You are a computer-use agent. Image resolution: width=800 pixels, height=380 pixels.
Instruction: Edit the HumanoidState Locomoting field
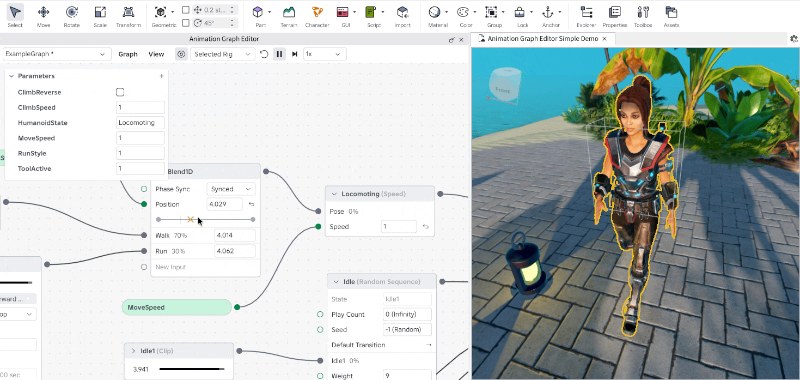pyautogui.click(x=140, y=123)
